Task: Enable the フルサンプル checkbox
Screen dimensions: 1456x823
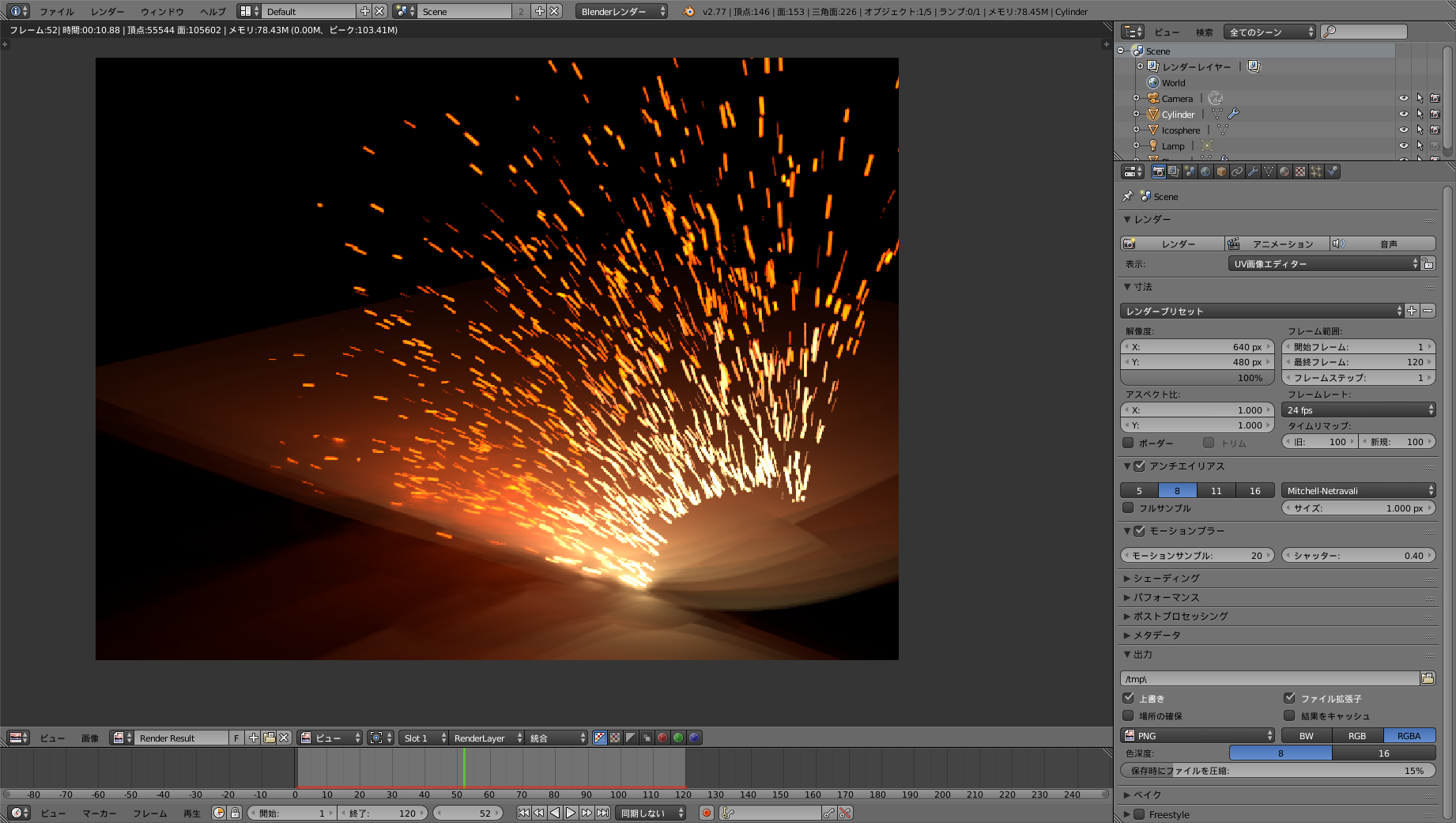Action: tap(1129, 508)
